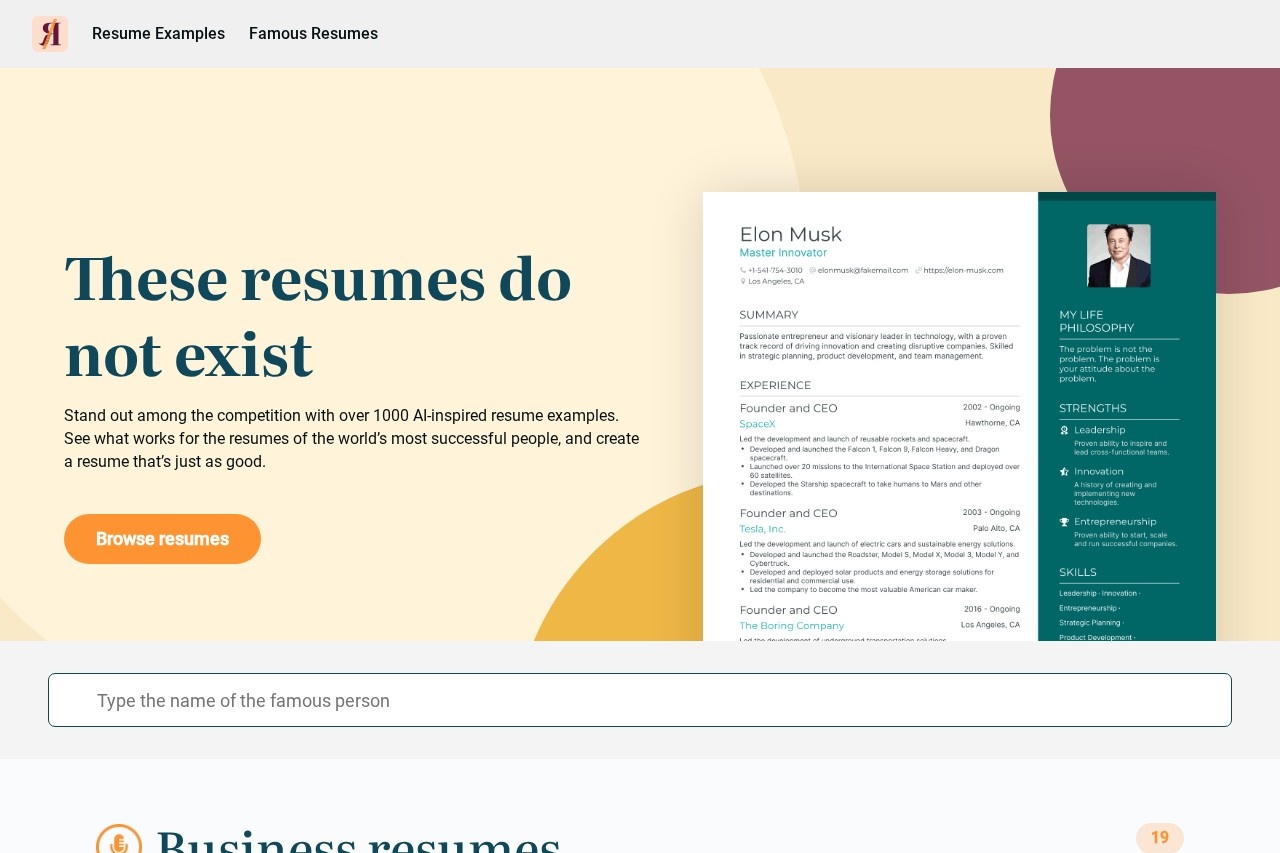The image size is (1280, 853).
Task: Open the Resume Examples menu
Action: (158, 33)
